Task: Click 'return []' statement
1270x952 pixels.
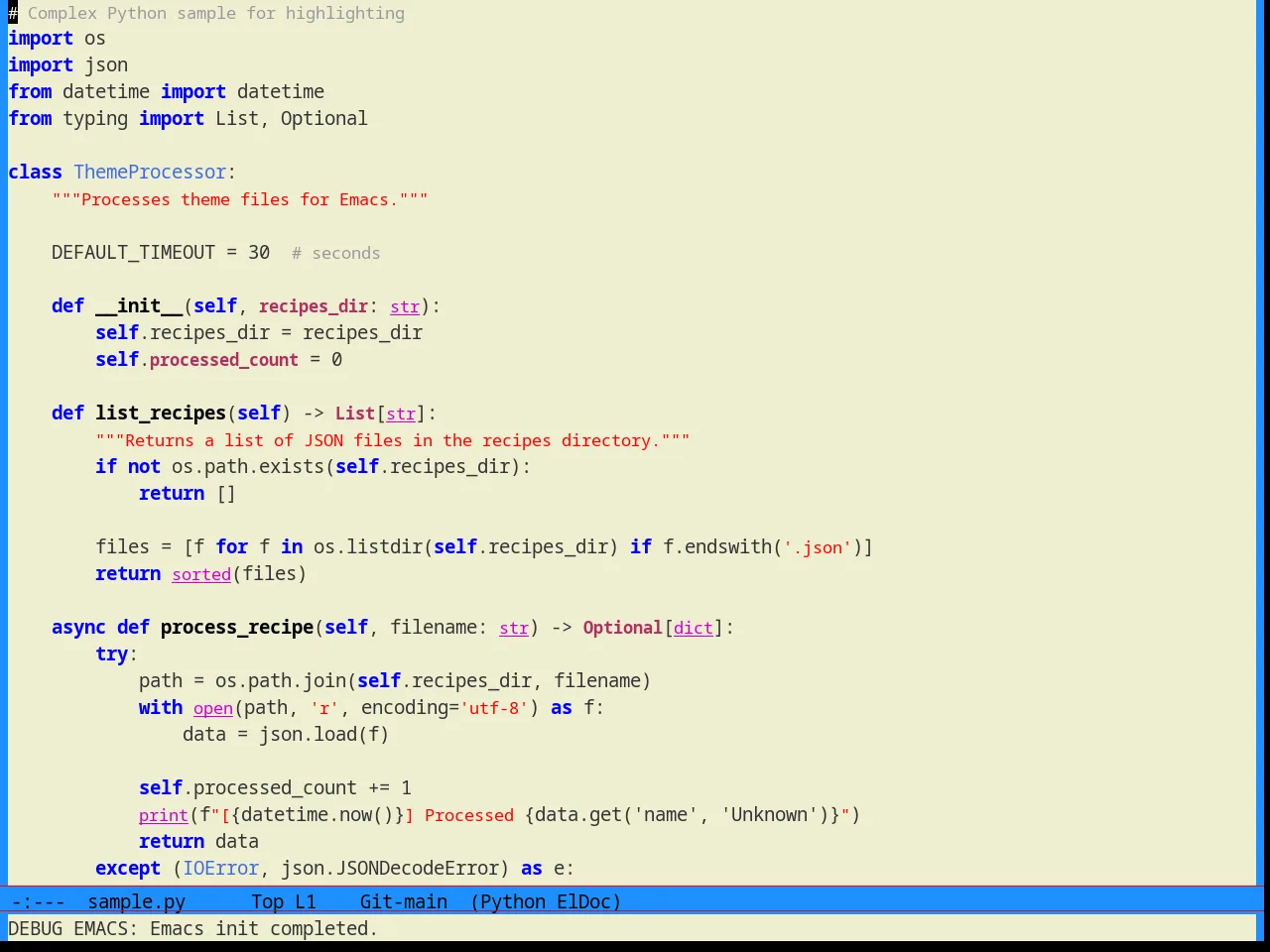Action: (x=187, y=493)
